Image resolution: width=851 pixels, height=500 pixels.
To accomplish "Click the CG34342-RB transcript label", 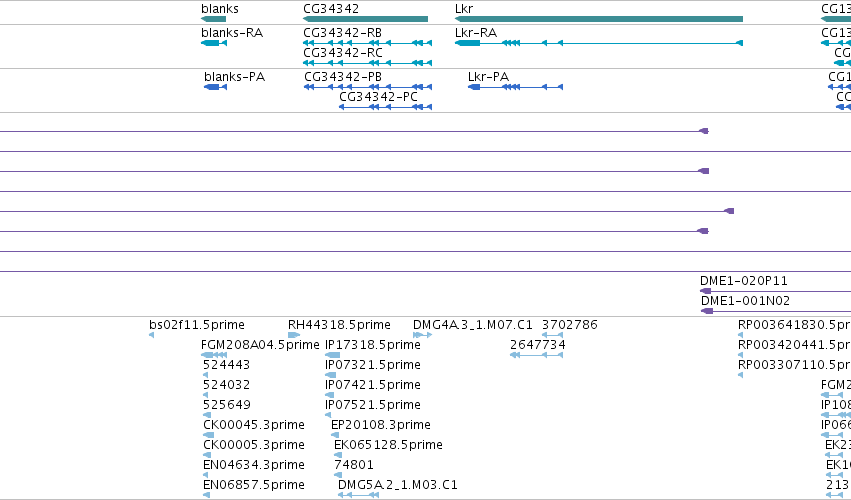I will 342,33.
